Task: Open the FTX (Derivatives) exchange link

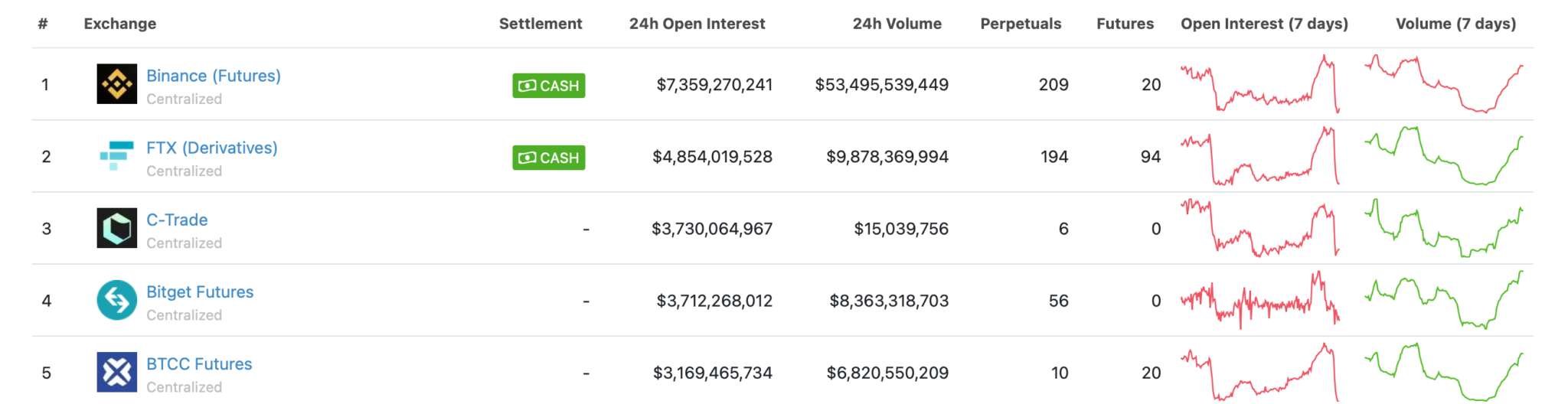Action: tap(211, 148)
